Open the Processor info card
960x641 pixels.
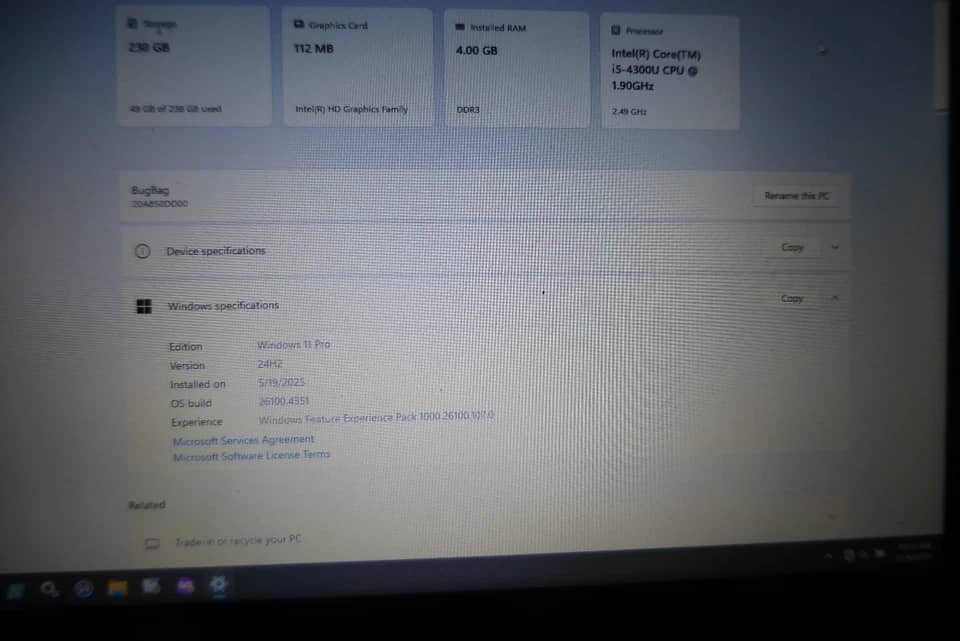670,72
